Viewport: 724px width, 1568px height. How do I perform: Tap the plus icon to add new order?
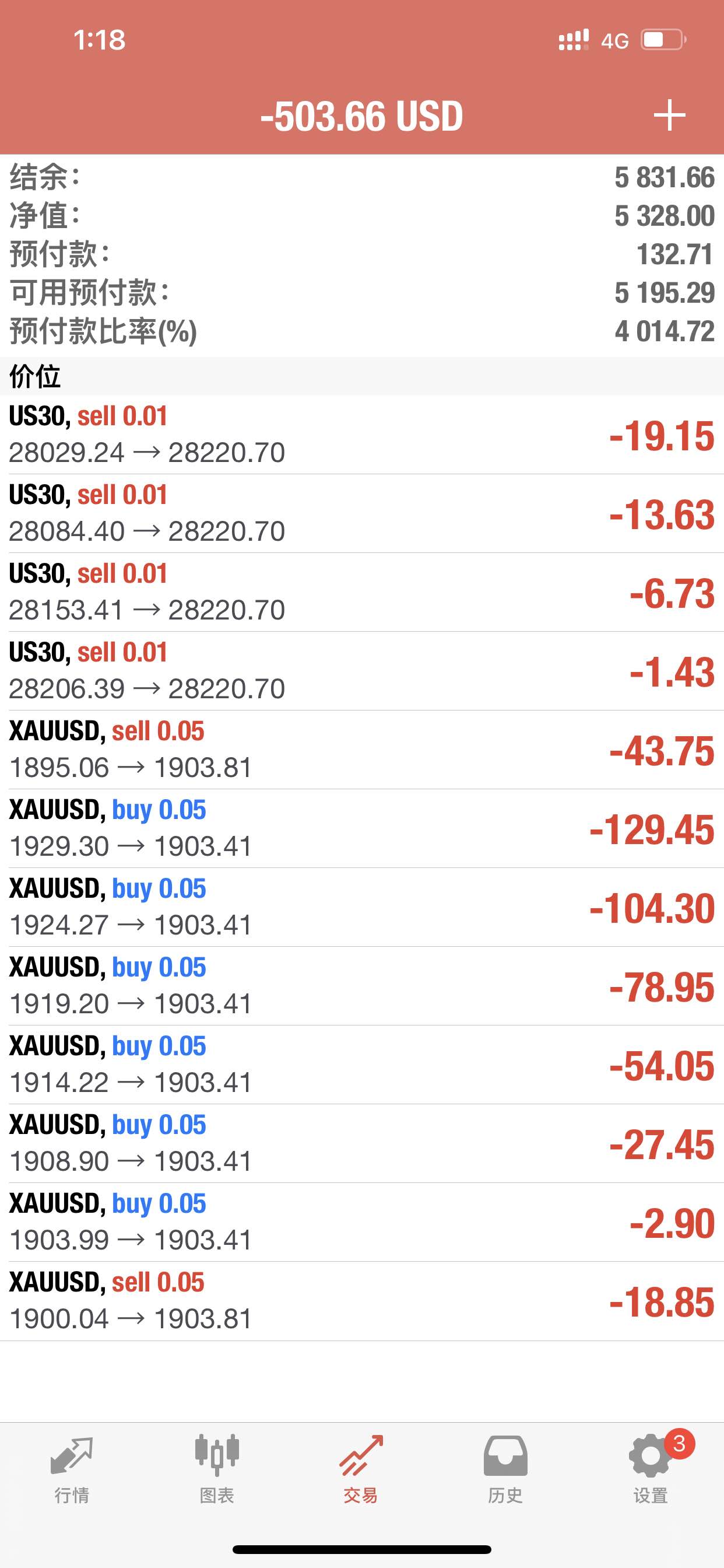tap(669, 115)
